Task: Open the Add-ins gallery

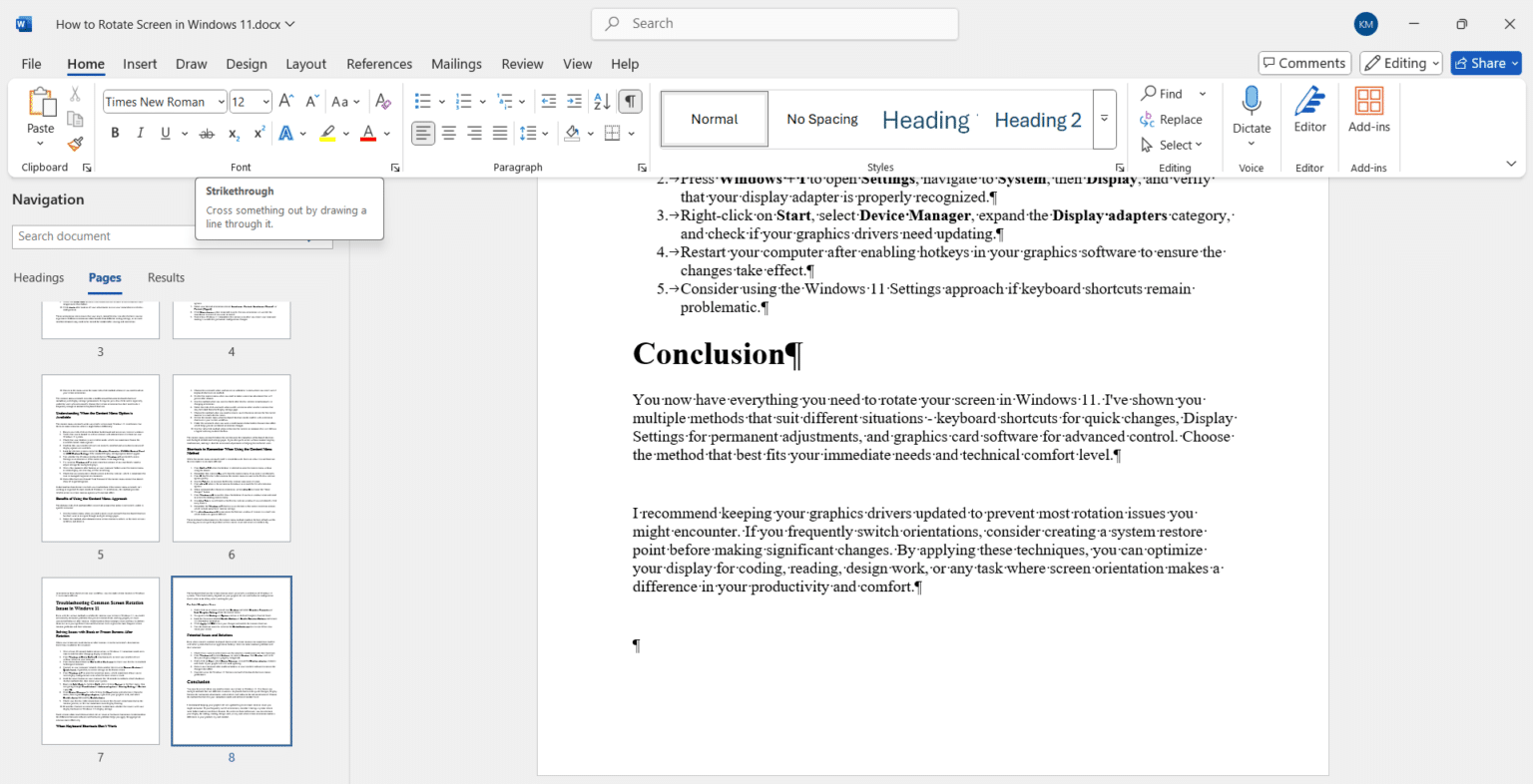Action: click(x=1368, y=110)
